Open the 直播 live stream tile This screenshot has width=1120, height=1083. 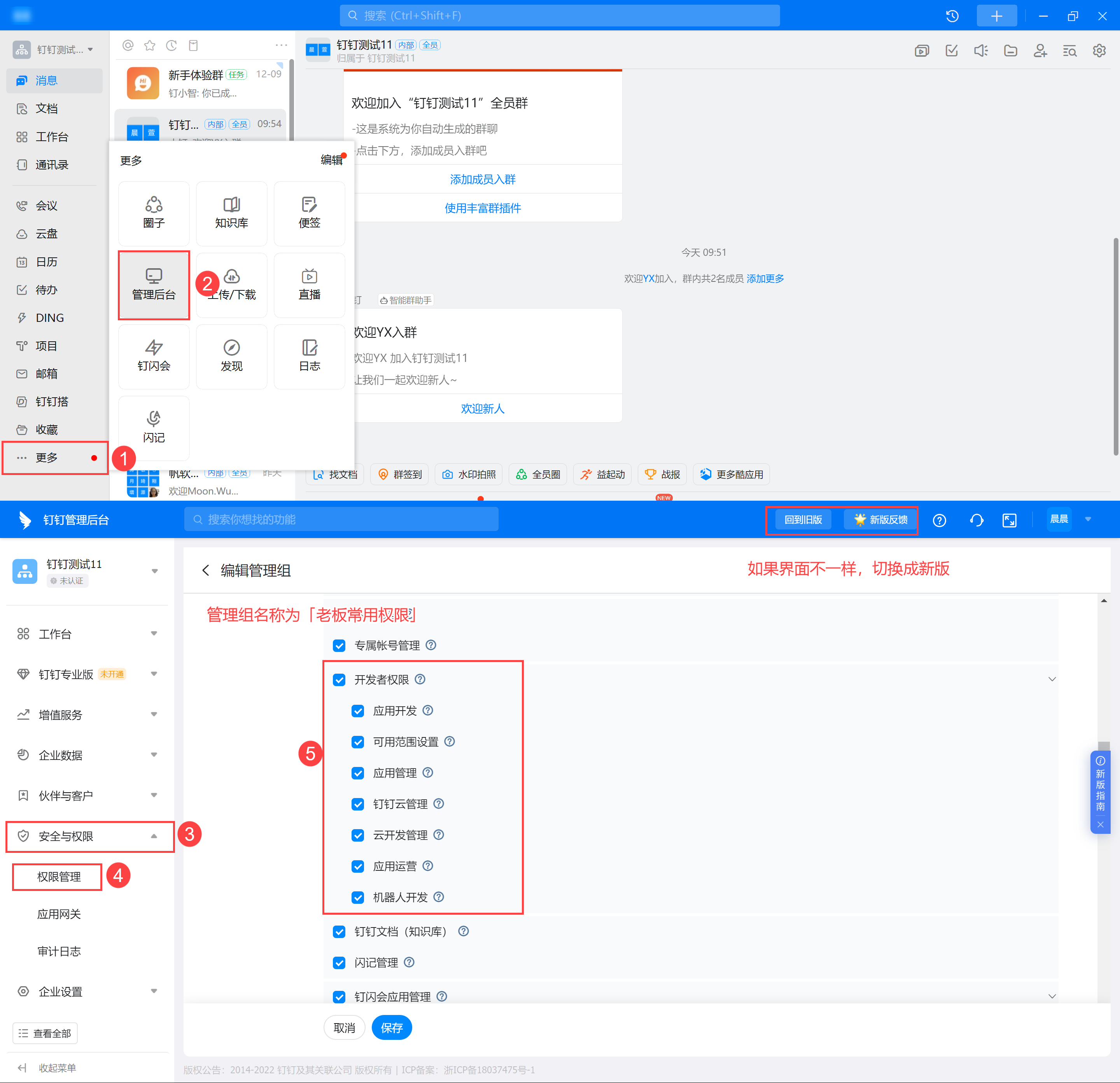pyautogui.click(x=309, y=285)
